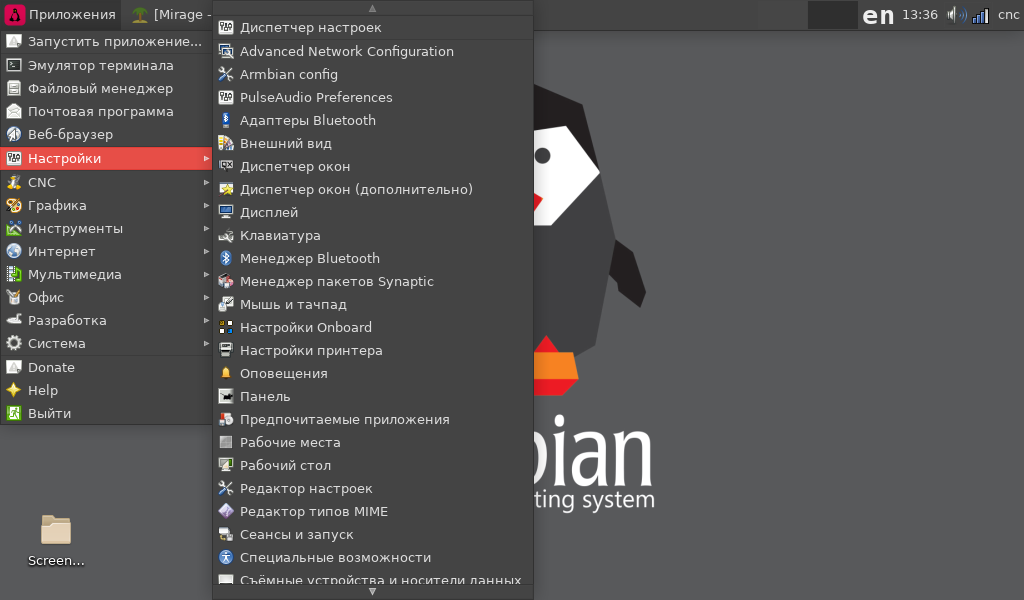Viewport: 1024px width, 600px height.
Task: Expand the Разработка submenu arrow
Action: (206, 320)
